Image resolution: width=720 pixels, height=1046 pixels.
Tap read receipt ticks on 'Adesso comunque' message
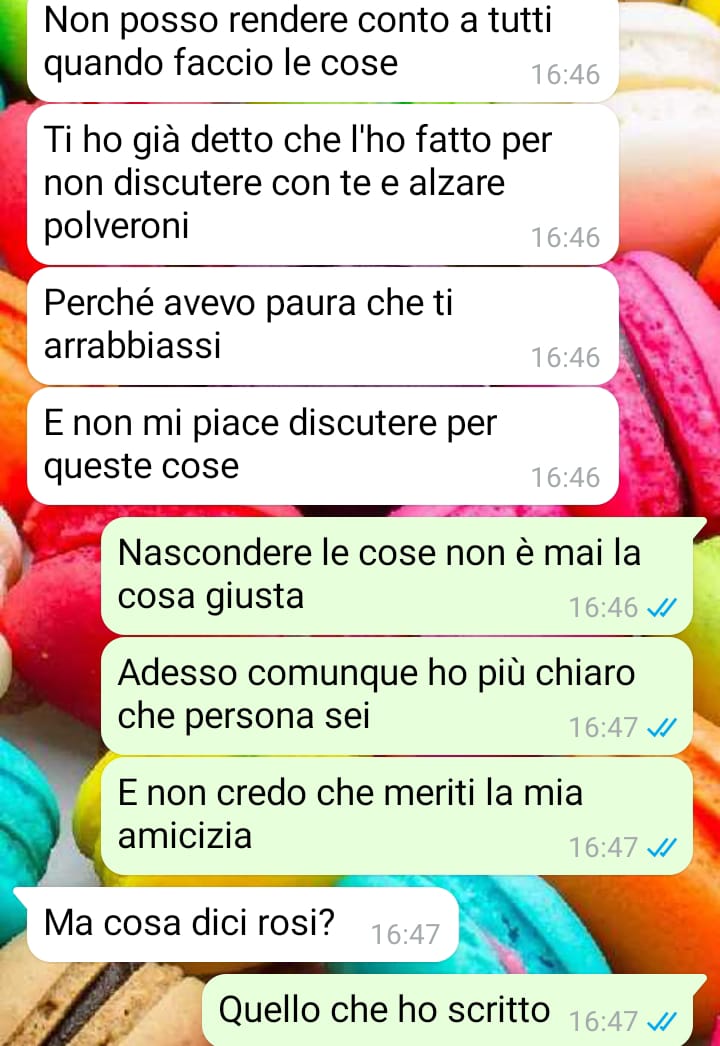(662, 727)
